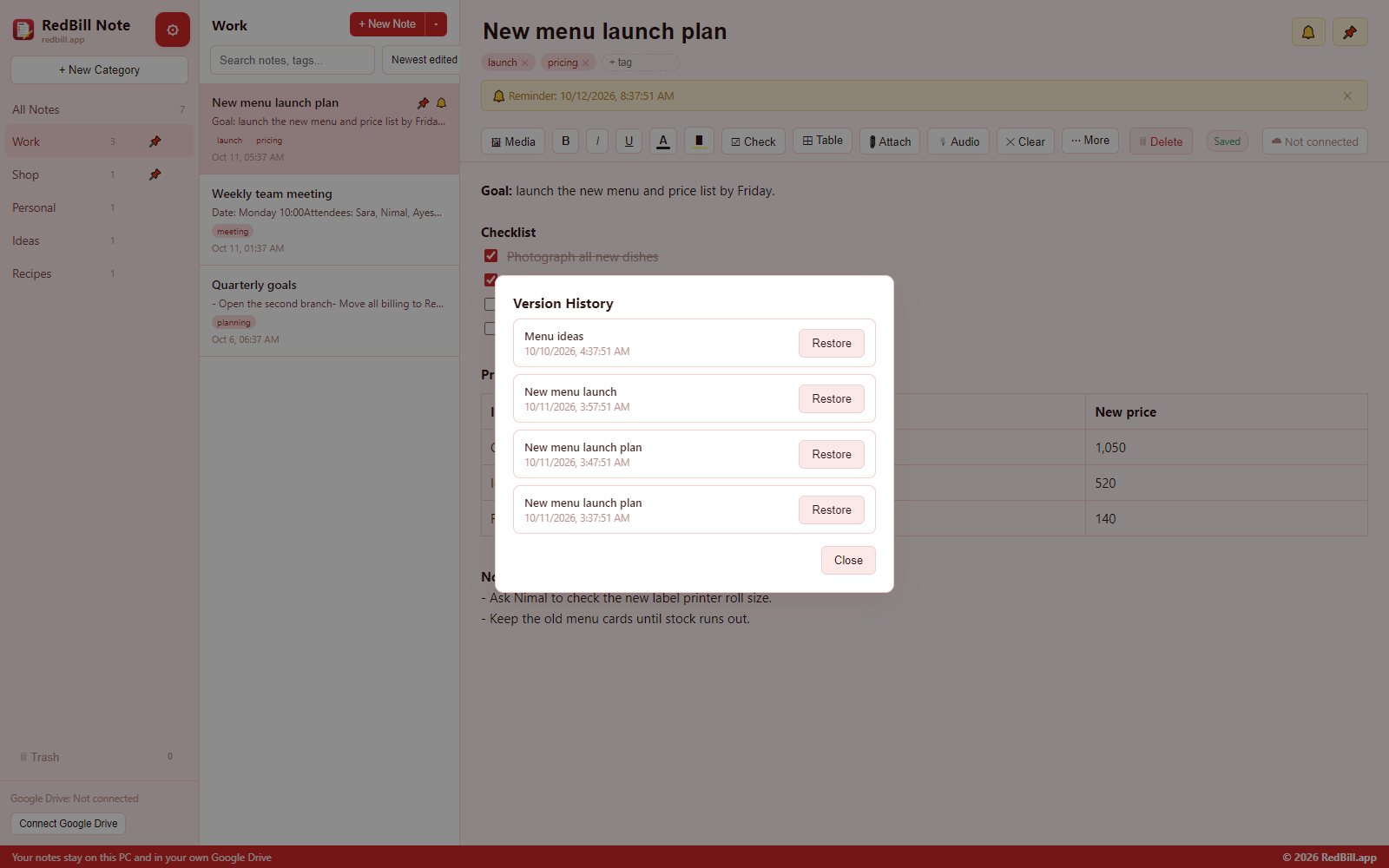
Task: Open the highlight color picker
Action: (699, 141)
